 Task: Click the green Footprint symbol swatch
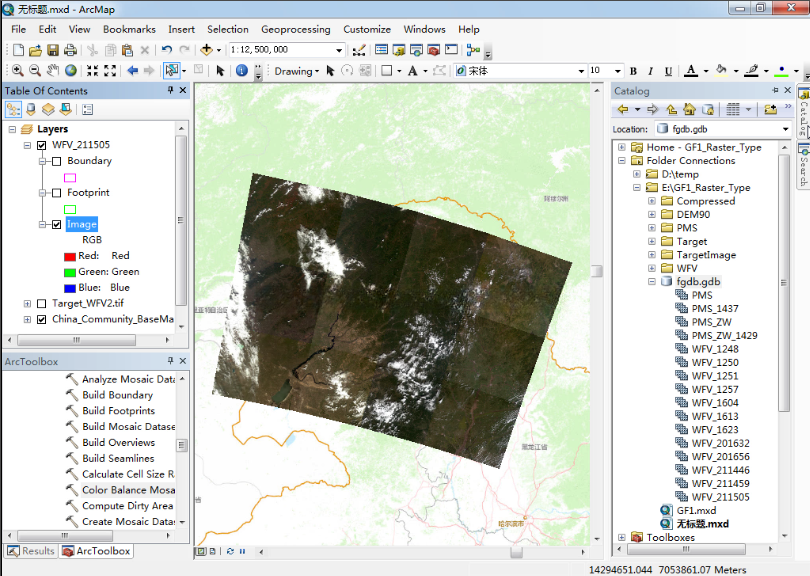click(70, 209)
